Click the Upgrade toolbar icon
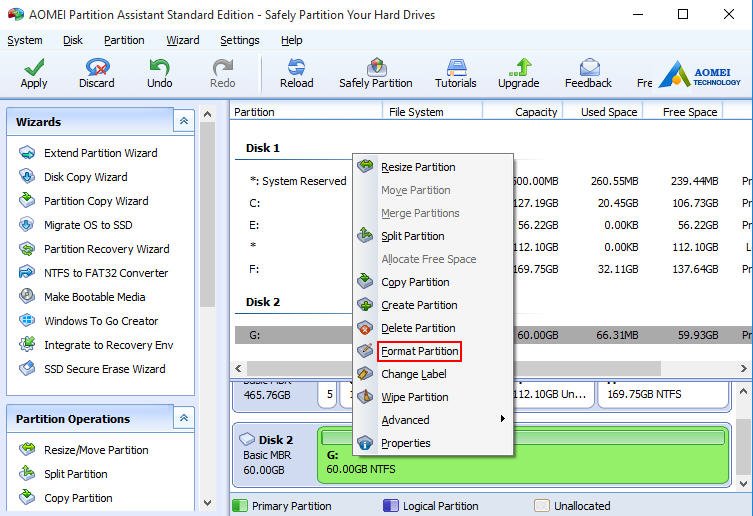The width and height of the screenshot is (753, 516). point(519,67)
